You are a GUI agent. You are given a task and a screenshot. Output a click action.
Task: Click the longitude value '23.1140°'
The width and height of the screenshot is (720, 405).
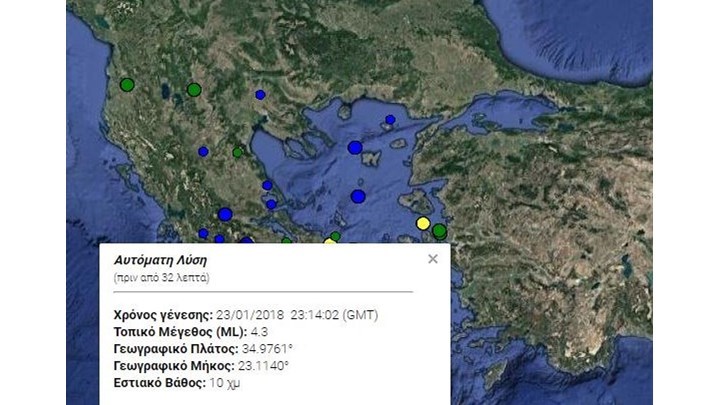coord(263,366)
